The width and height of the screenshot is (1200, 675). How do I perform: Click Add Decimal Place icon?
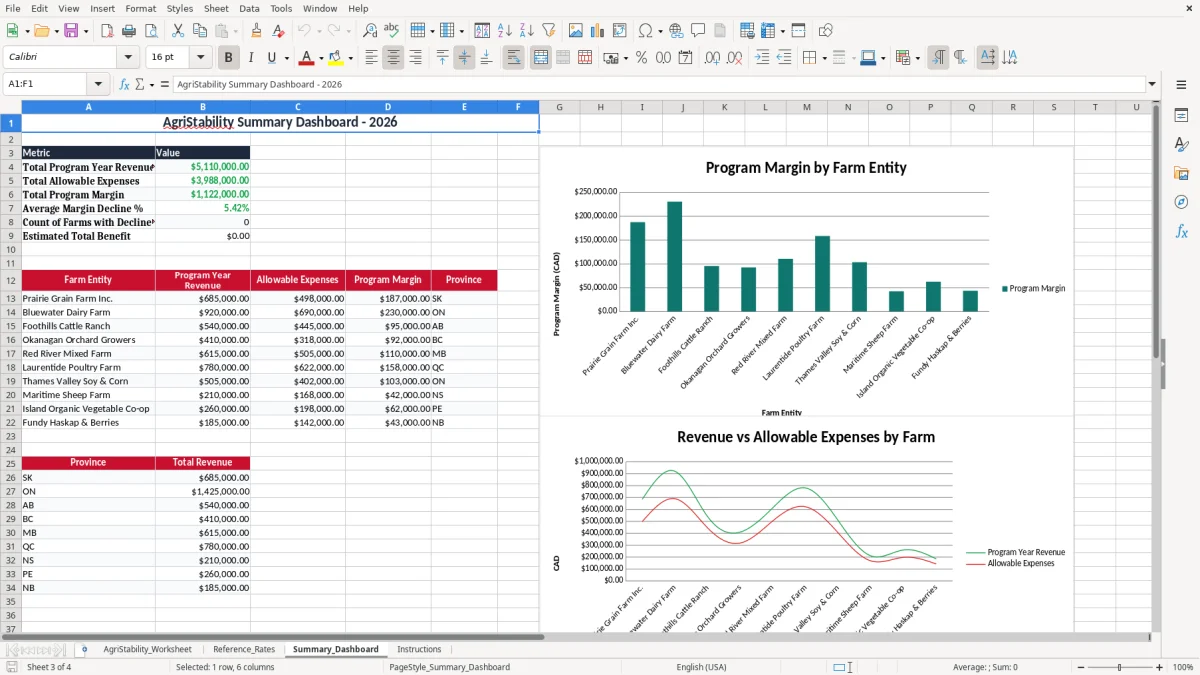click(712, 58)
